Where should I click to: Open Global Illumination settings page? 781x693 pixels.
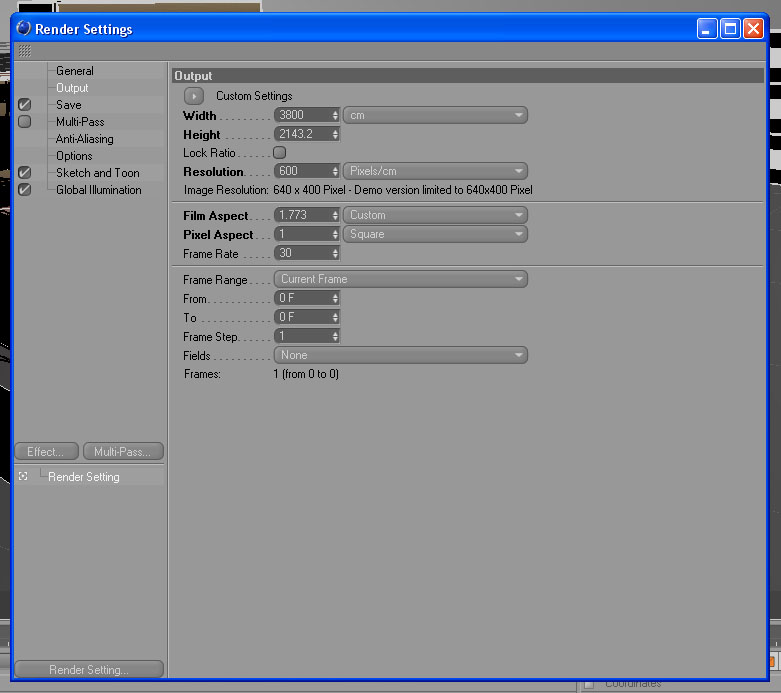99,189
